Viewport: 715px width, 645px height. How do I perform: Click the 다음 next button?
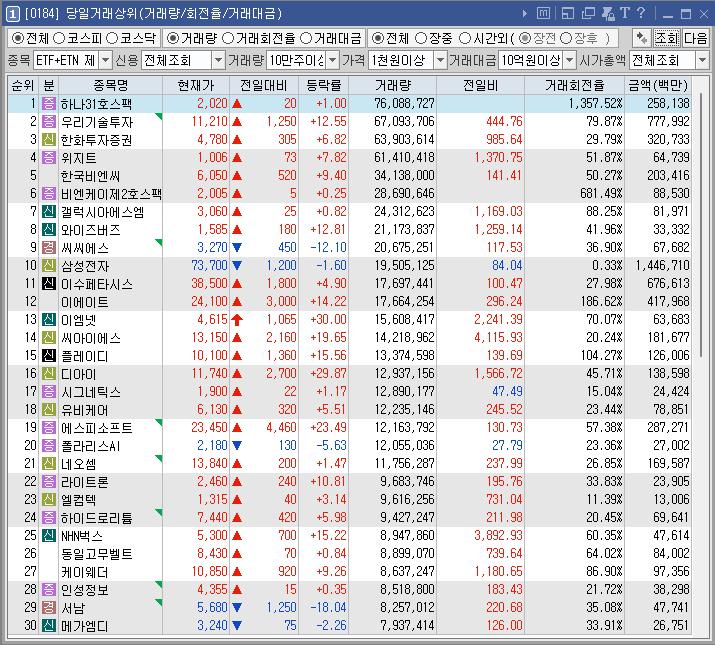click(x=695, y=38)
